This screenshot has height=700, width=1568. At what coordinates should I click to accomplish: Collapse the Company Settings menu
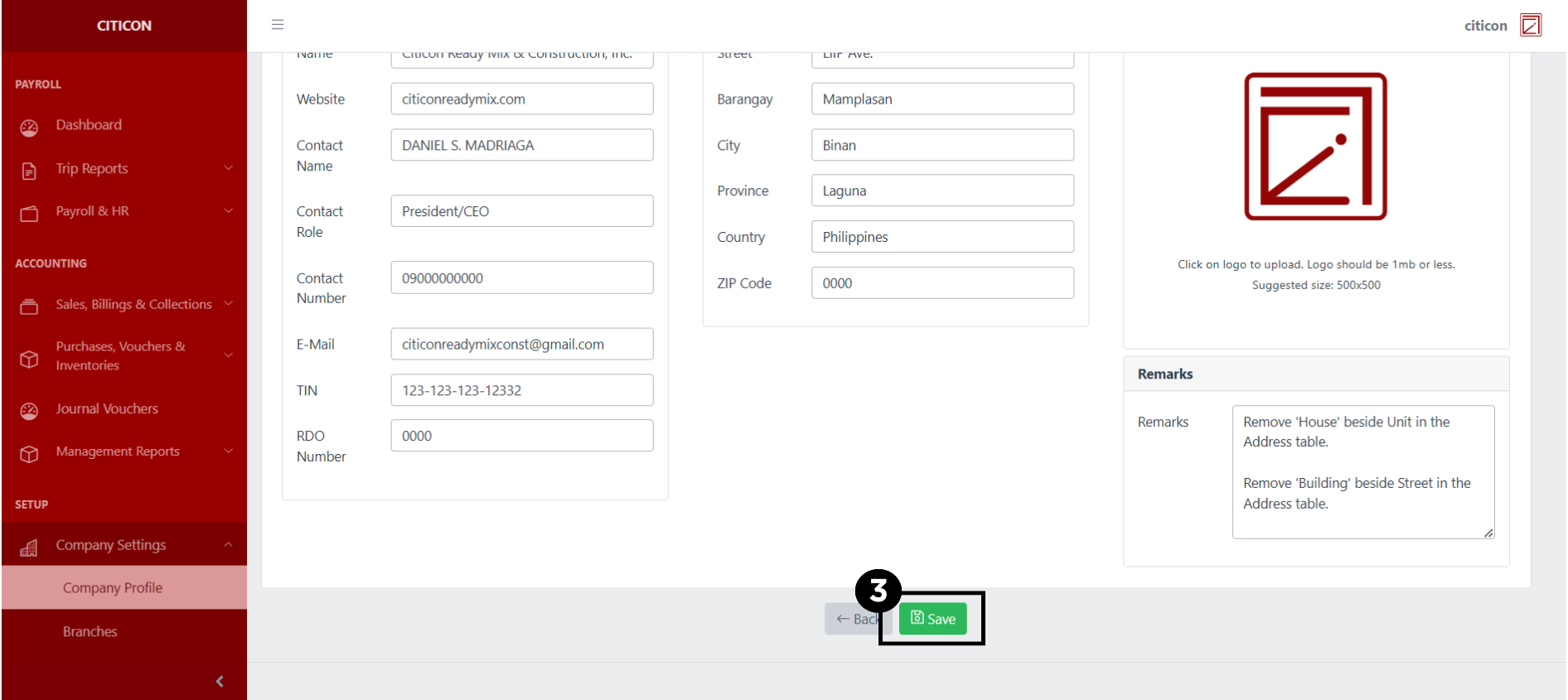pyautogui.click(x=228, y=545)
